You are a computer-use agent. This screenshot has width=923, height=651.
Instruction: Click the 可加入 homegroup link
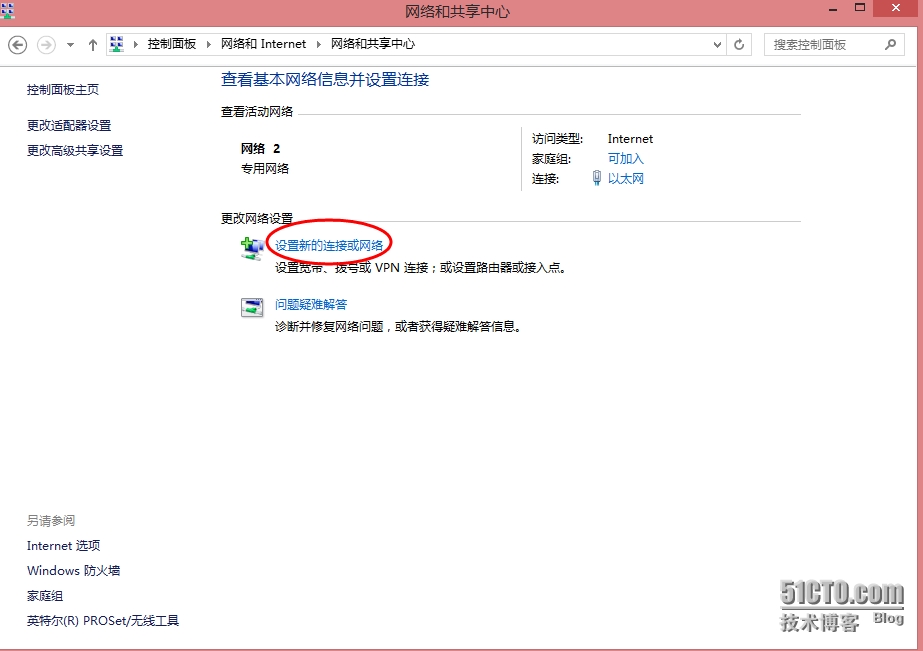pos(626,158)
